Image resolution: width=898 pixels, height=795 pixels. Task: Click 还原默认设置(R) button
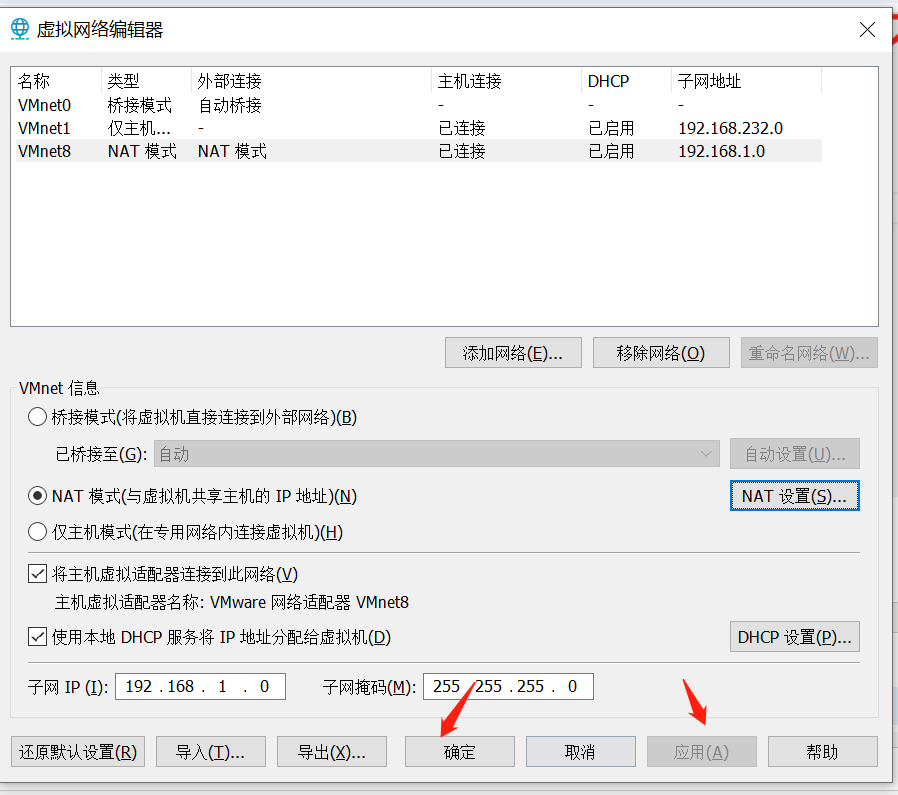click(x=78, y=751)
